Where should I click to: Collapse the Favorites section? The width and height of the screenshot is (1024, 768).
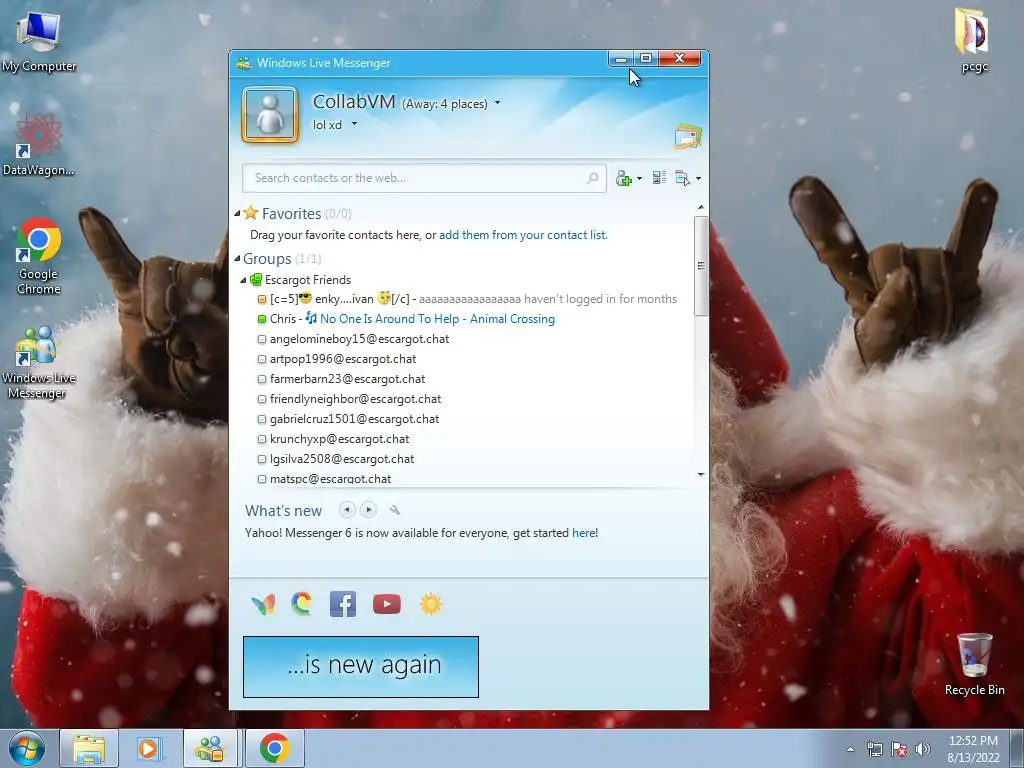pyautogui.click(x=237, y=214)
